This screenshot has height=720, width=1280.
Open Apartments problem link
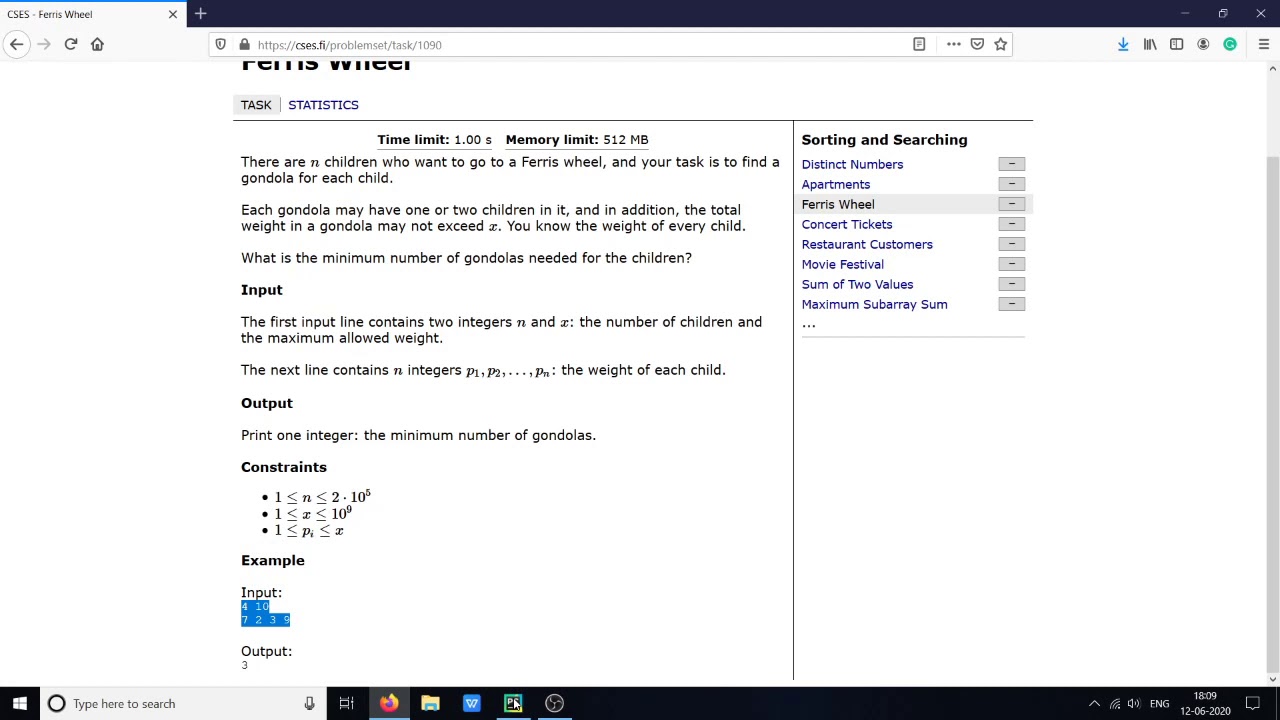pos(836,184)
